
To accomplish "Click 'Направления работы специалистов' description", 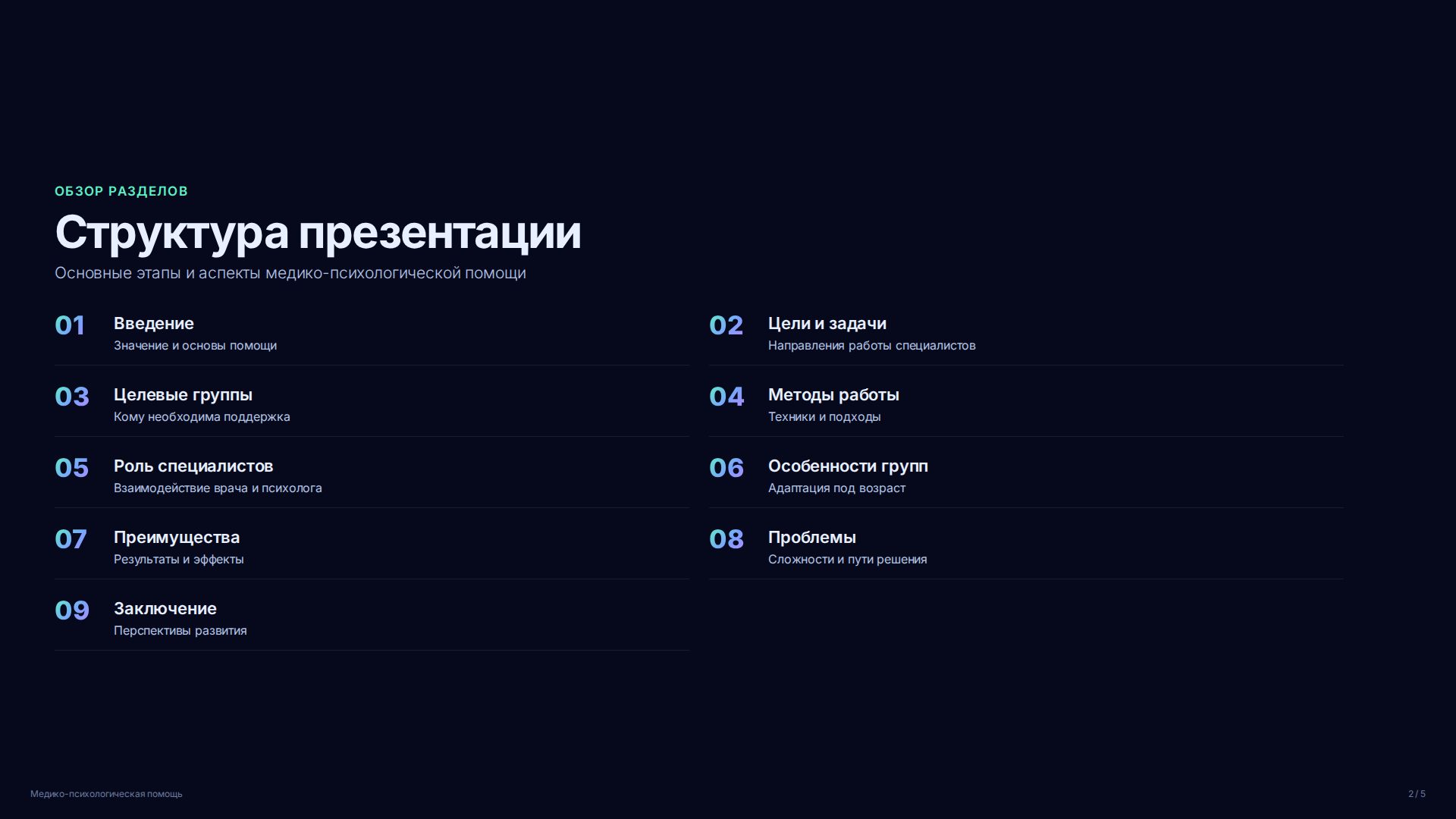I will [872, 346].
